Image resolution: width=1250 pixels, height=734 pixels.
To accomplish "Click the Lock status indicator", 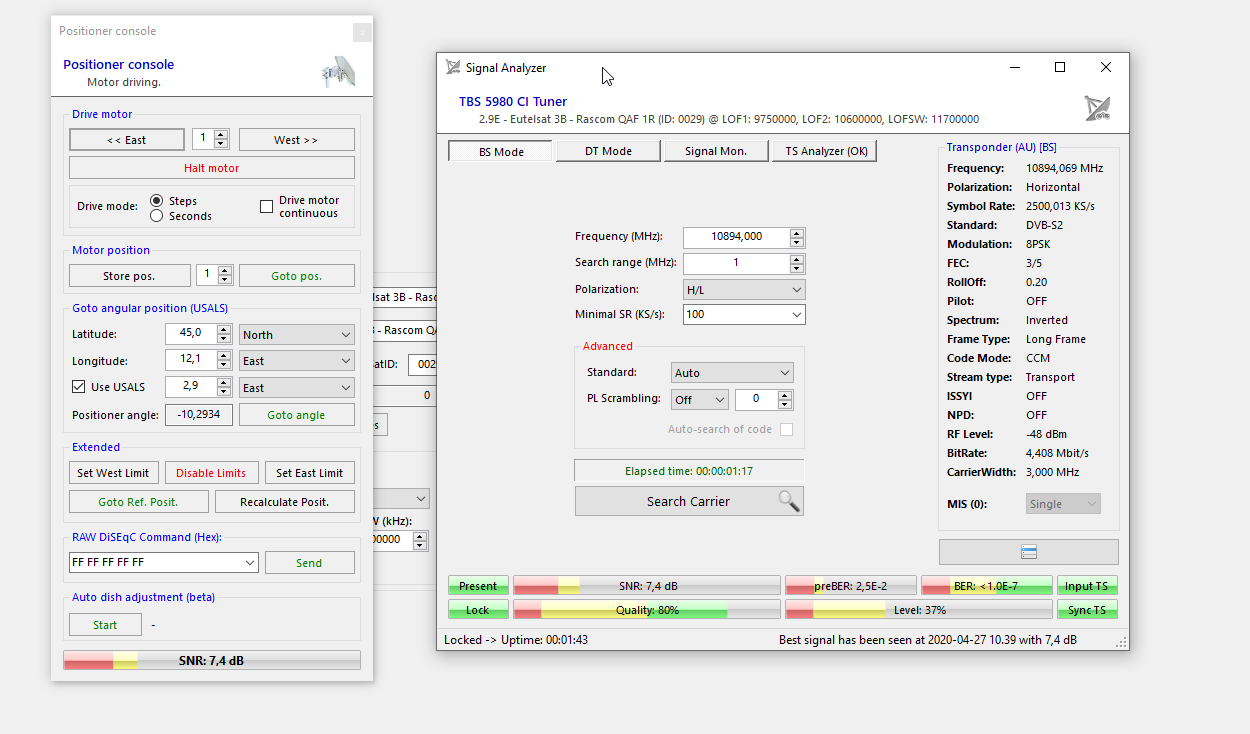I will (478, 610).
